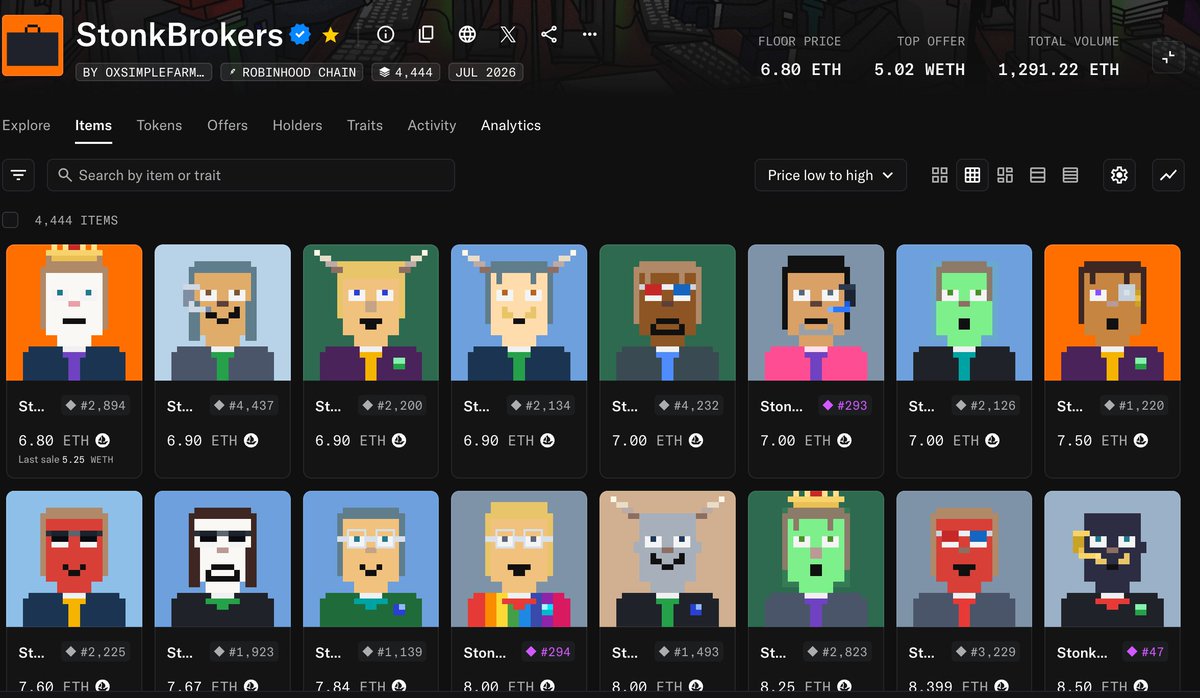This screenshot has height=698, width=1200.
Task: Open the Offers tab
Action: coord(227,125)
